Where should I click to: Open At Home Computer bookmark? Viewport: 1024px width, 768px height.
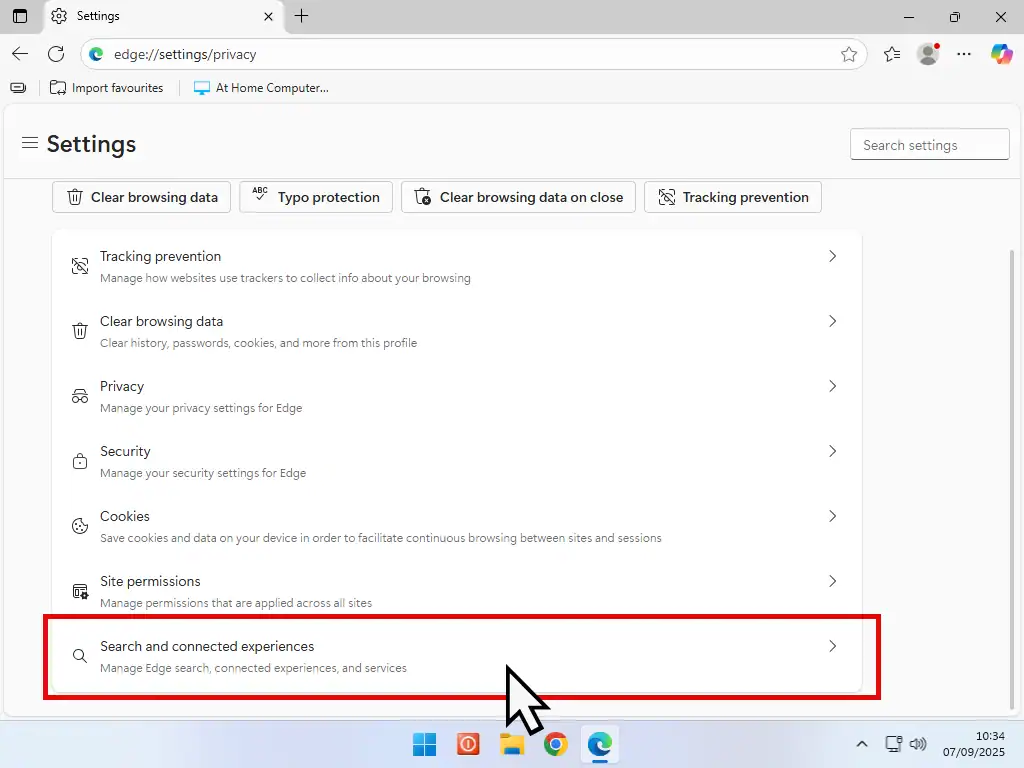tap(261, 88)
